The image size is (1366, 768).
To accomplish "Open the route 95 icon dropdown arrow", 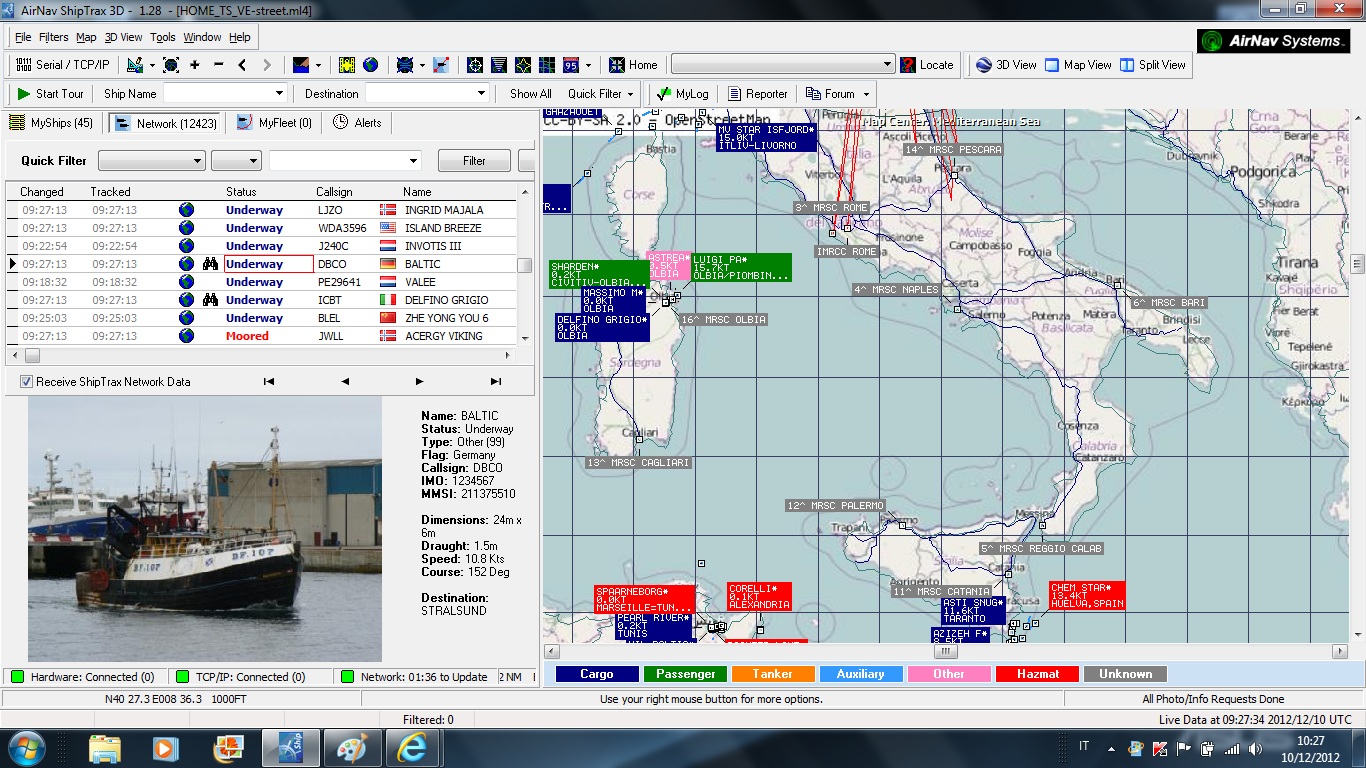I will click(588, 65).
